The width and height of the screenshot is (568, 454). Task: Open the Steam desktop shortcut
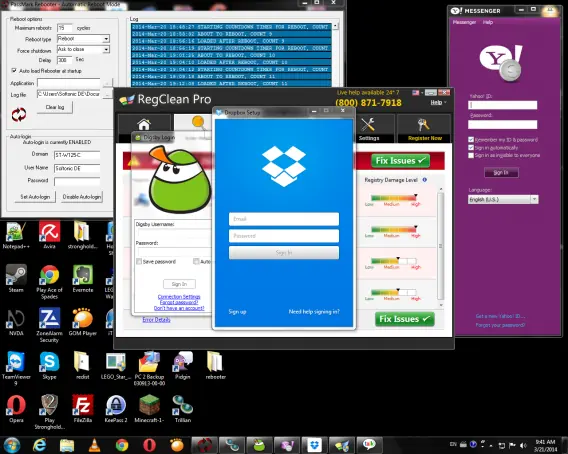click(16, 279)
